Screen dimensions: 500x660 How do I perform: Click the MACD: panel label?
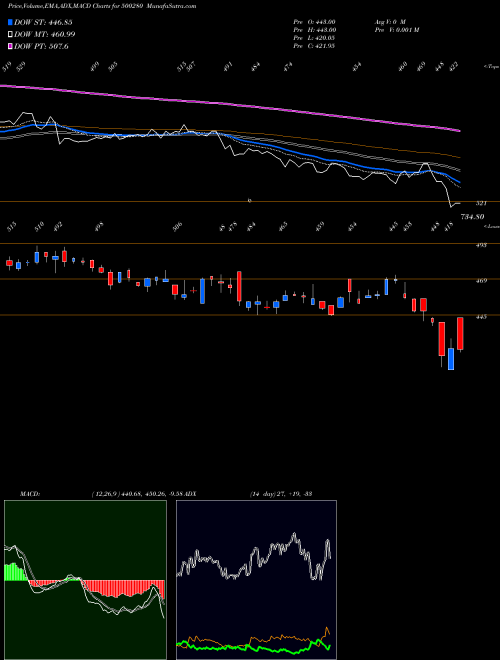(30, 493)
